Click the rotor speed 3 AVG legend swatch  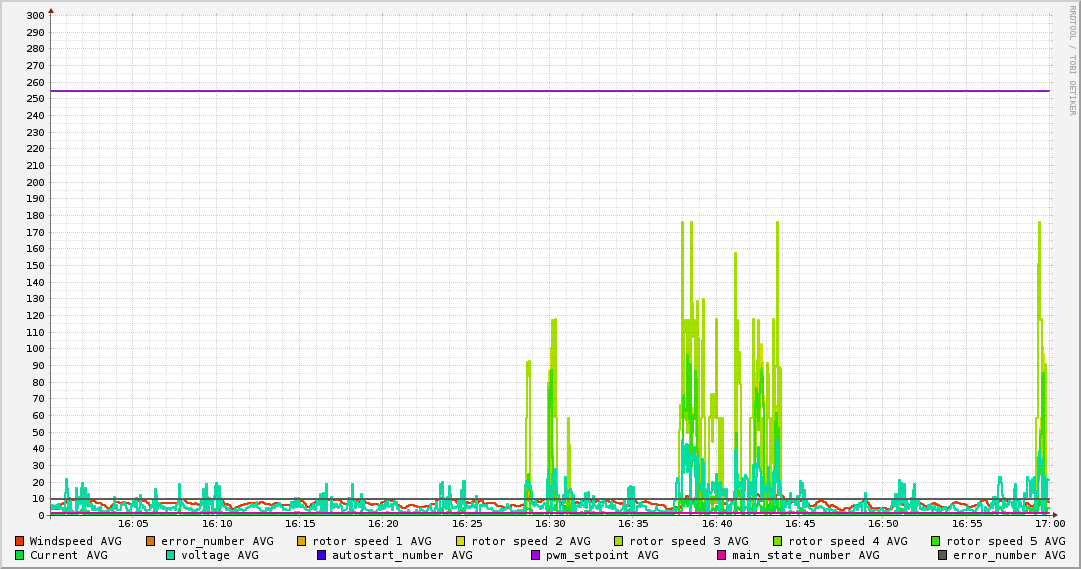[618, 541]
